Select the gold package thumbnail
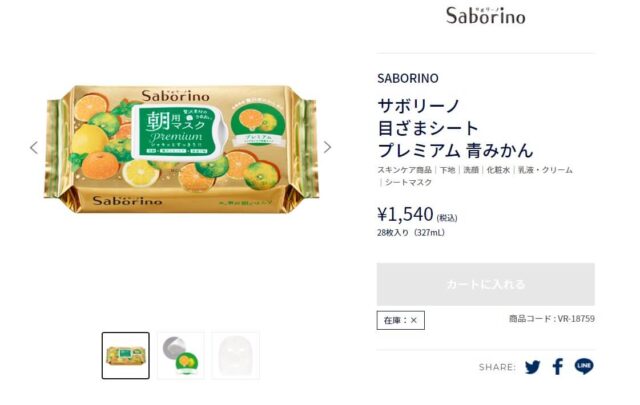Viewport: 640px width, 405px height. [x=126, y=356]
